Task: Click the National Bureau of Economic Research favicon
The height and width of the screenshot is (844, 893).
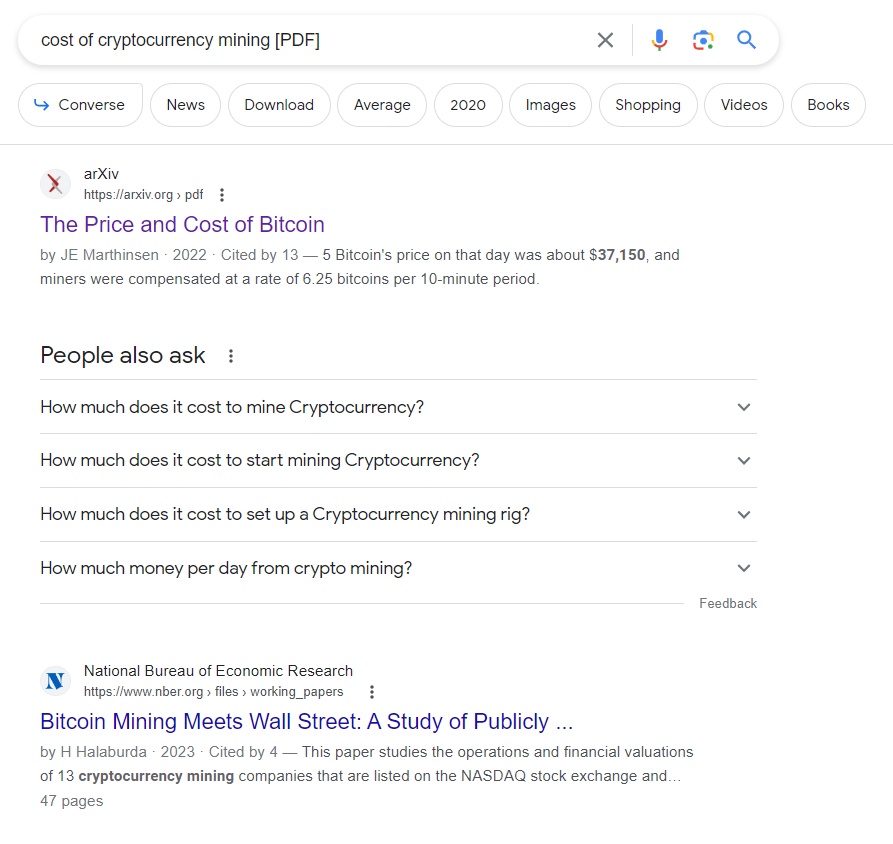Action: pos(55,681)
